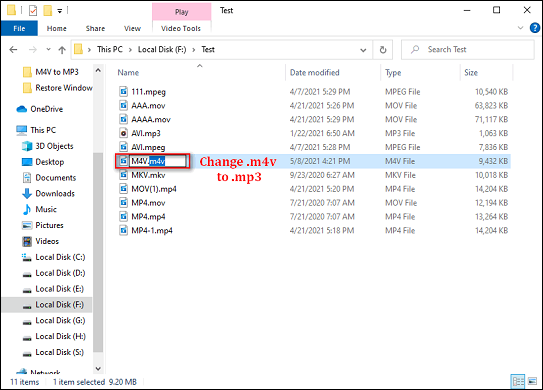
Task: Select This PC in the address breadcrumb
Action: 110,50
